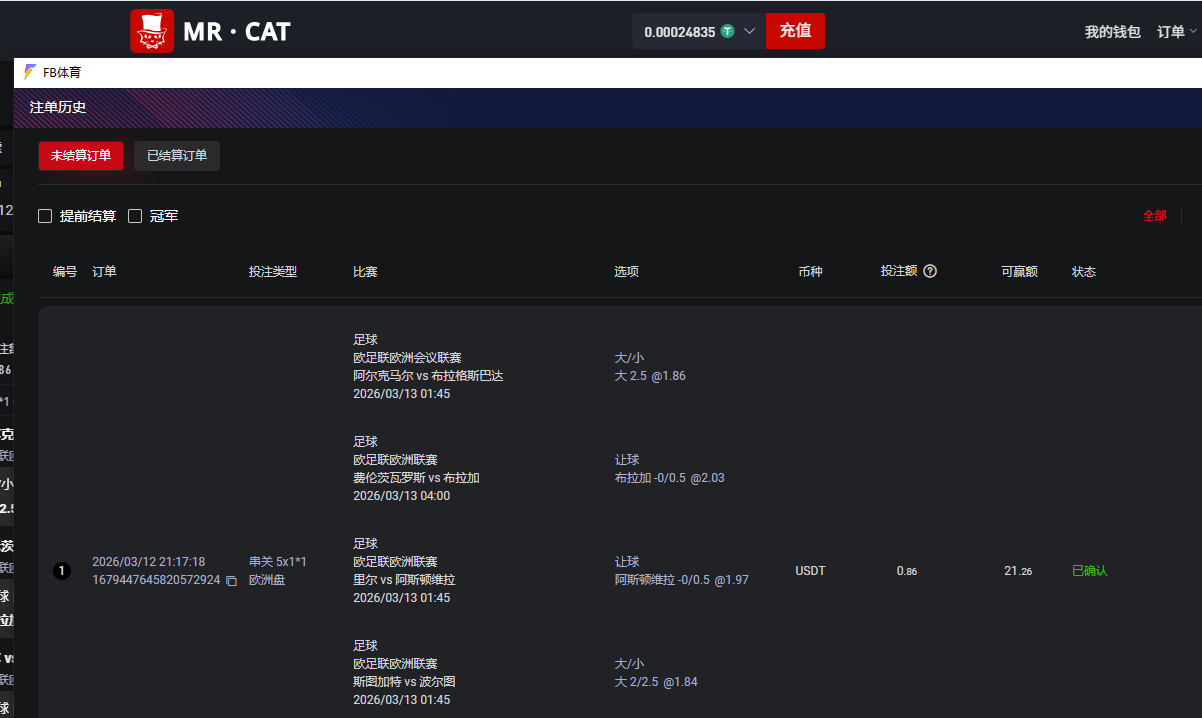The height and width of the screenshot is (718, 1202).
Task: Click the MR·CAT cat logo icon
Action: click(152, 31)
